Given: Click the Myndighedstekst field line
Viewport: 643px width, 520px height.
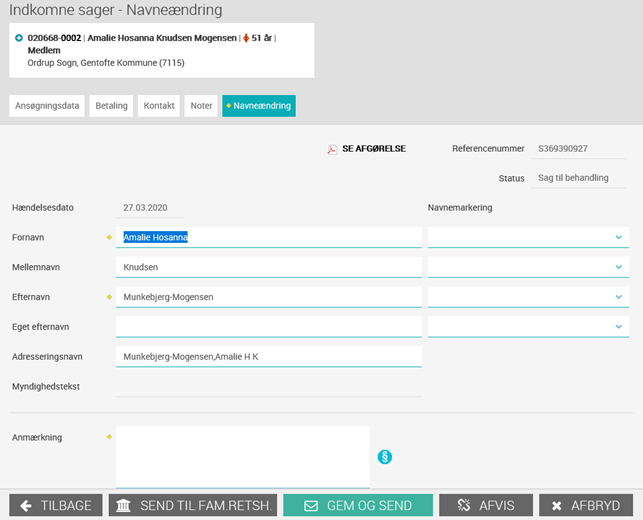Looking at the screenshot, I should 269,387.
